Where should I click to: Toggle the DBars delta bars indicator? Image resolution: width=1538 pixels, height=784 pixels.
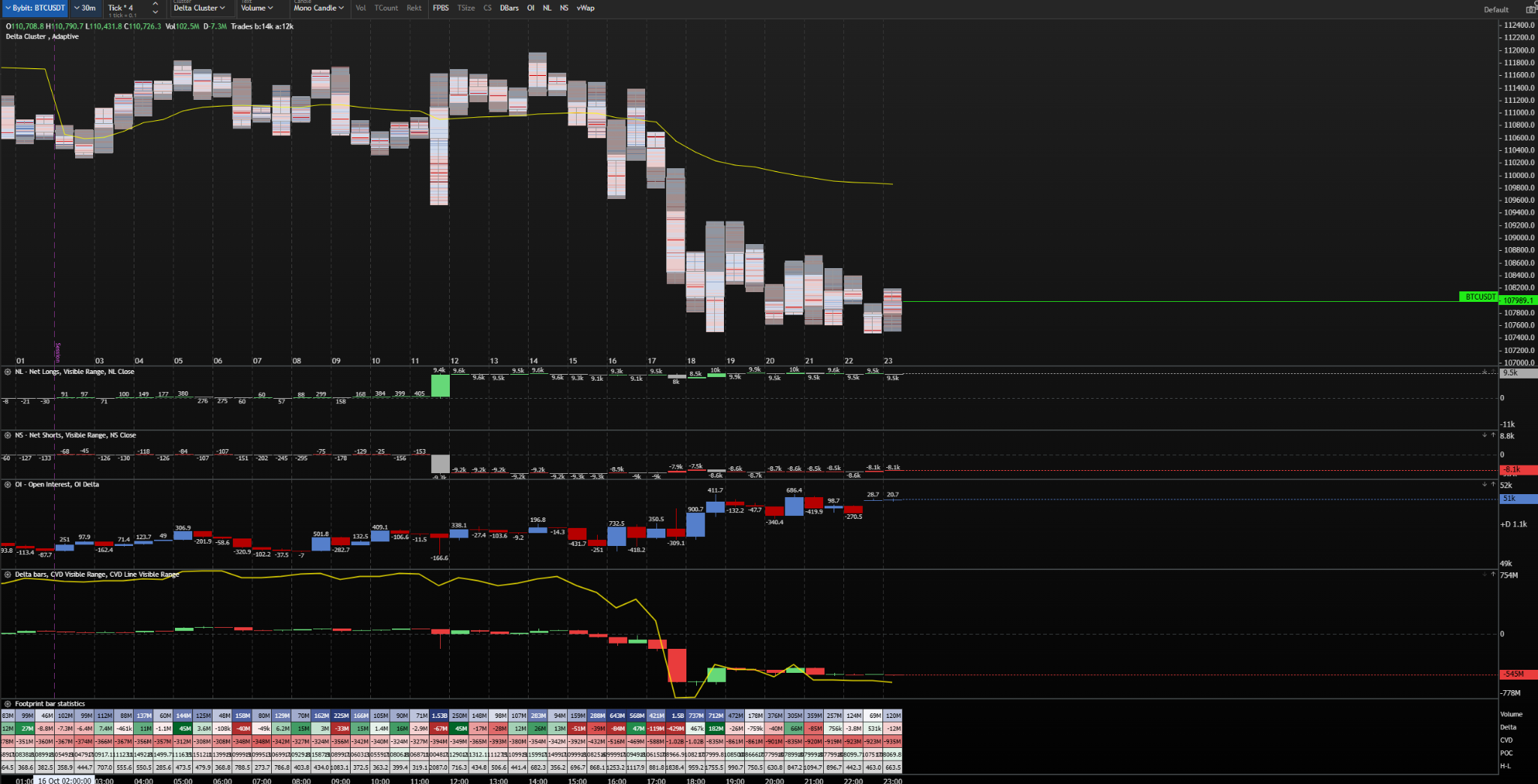point(509,8)
